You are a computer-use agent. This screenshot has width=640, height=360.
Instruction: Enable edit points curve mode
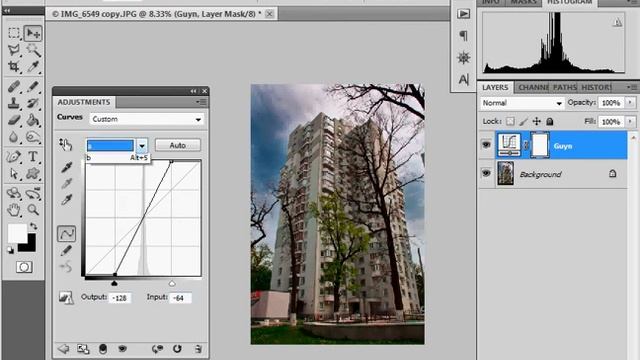pyautogui.click(x=66, y=234)
